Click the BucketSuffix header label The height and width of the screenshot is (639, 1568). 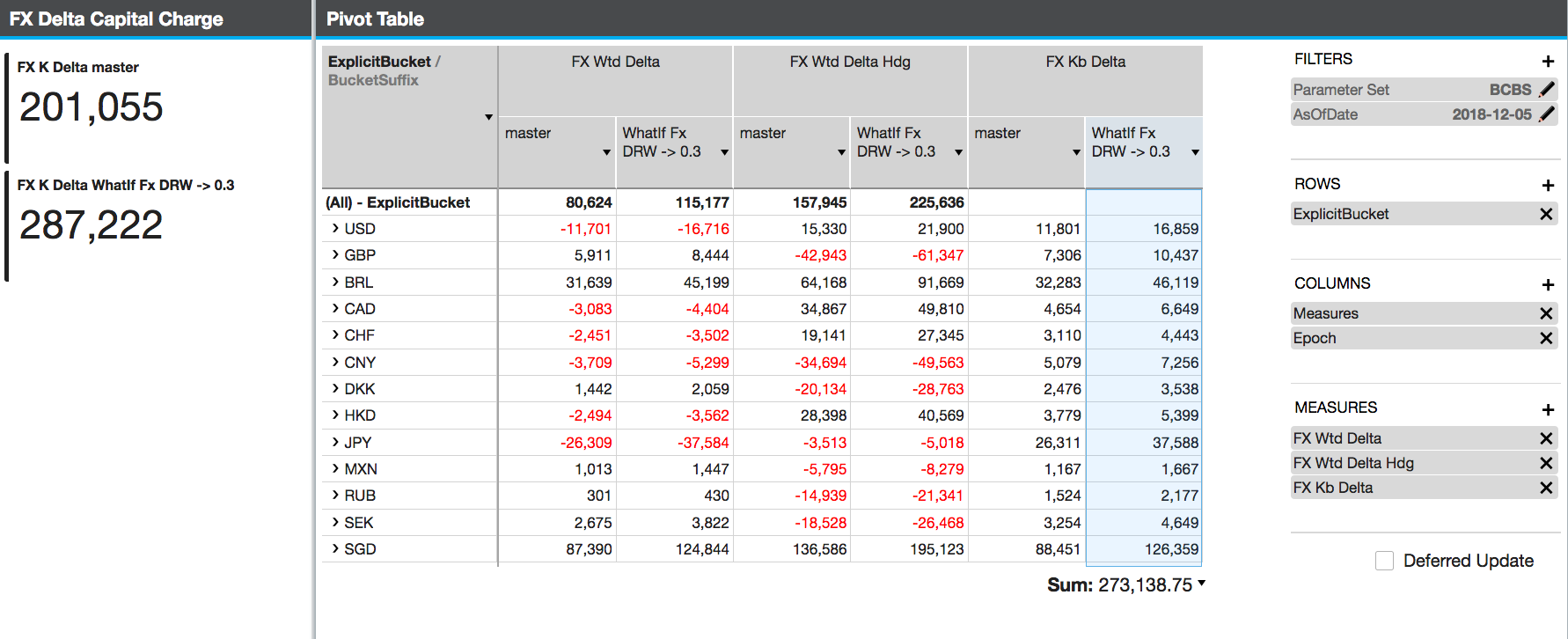click(373, 80)
